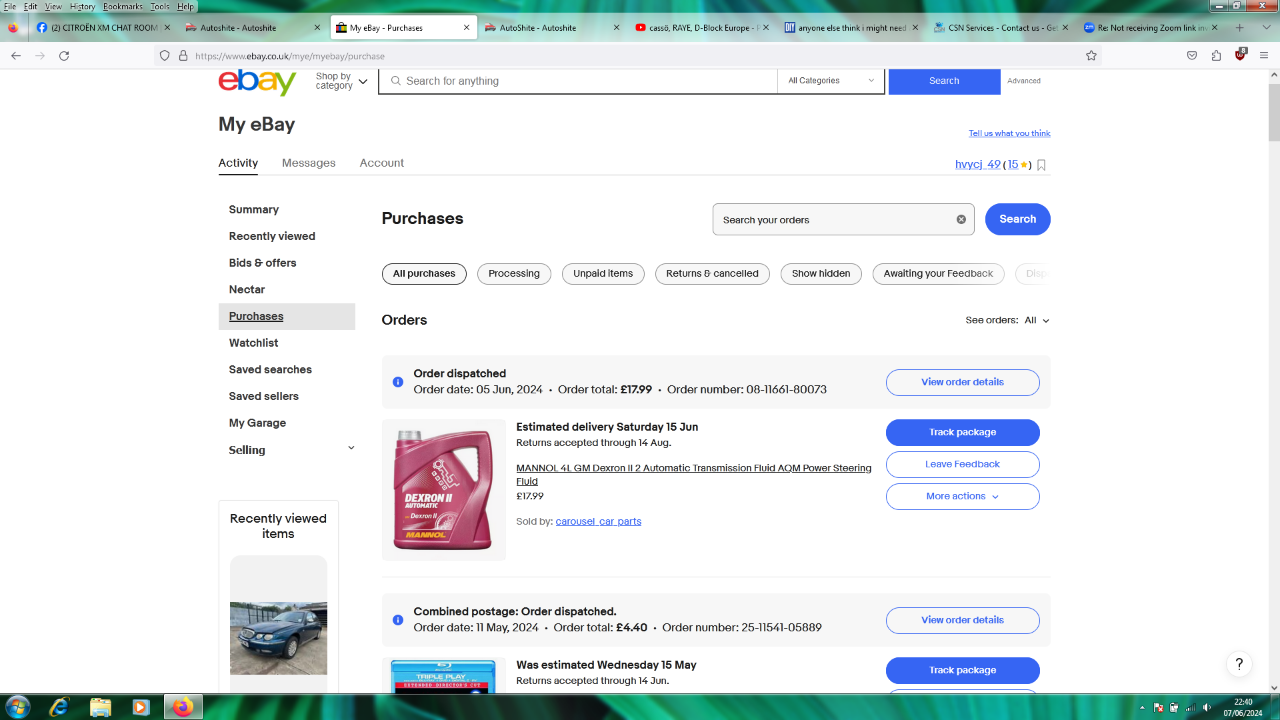The image size is (1280, 720).
Task: Open the Windows Start button
Action: point(20,707)
